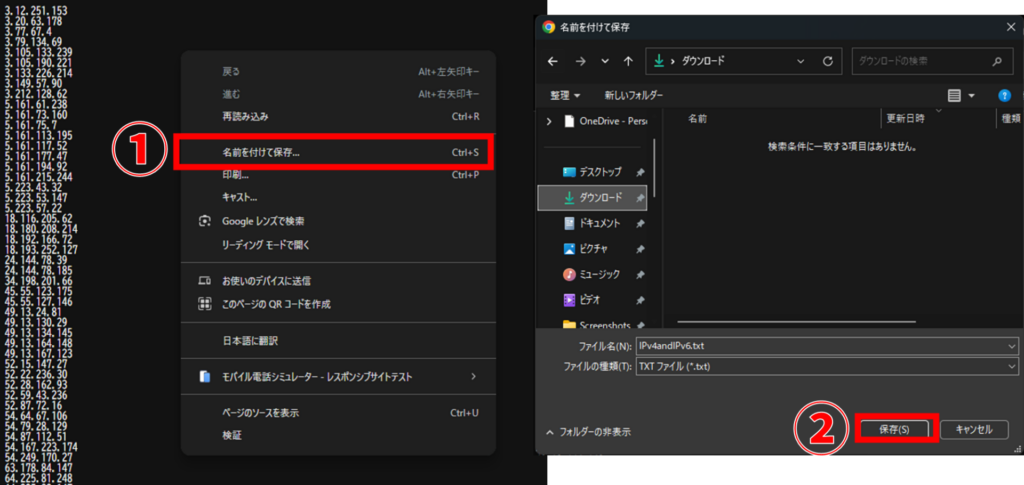Expand the address bar history dropdown
The width and height of the screenshot is (1024, 485).
(x=801, y=61)
